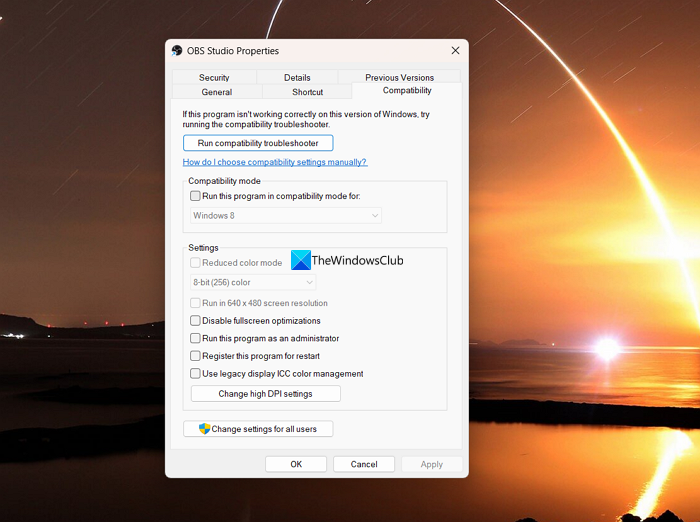Expand the 8-bit (256) color dropdown

click(x=253, y=282)
